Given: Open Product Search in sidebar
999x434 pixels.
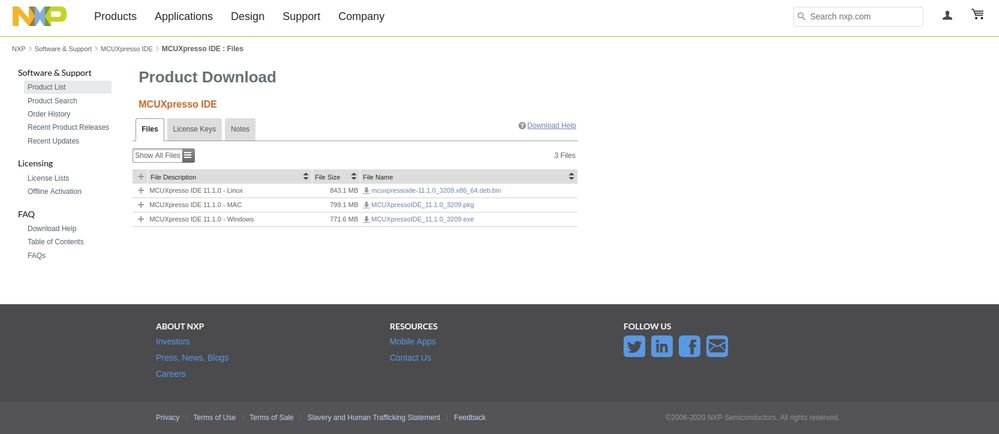Looking at the screenshot, I should click(52, 101).
